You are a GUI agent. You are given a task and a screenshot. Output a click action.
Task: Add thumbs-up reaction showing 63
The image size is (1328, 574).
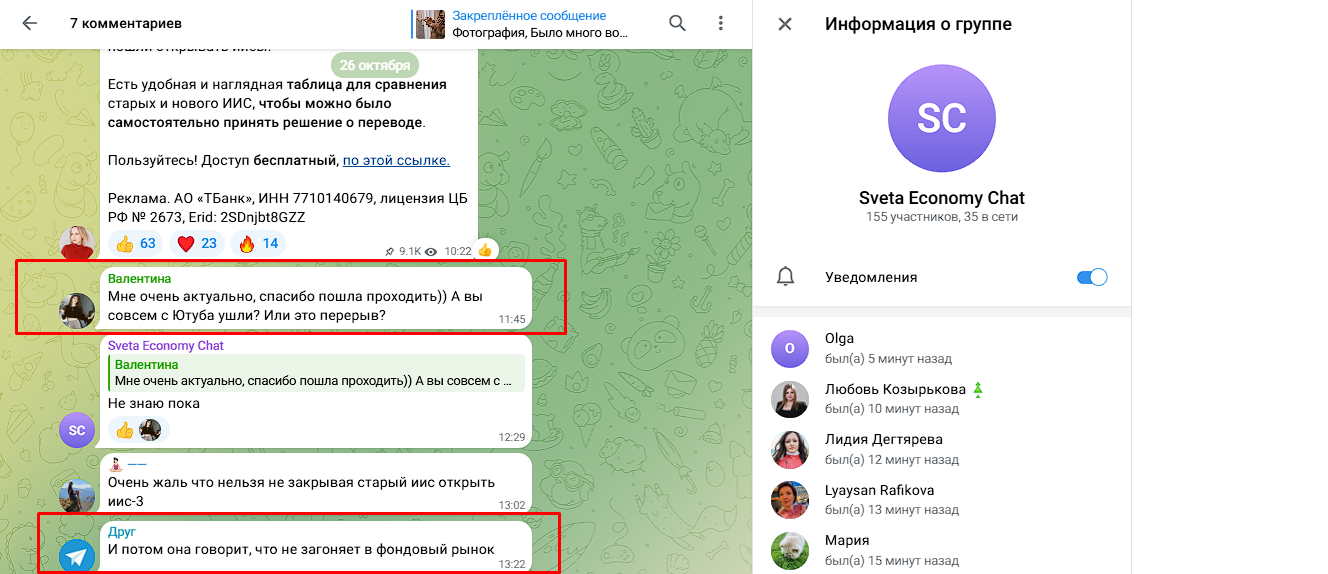(x=137, y=243)
